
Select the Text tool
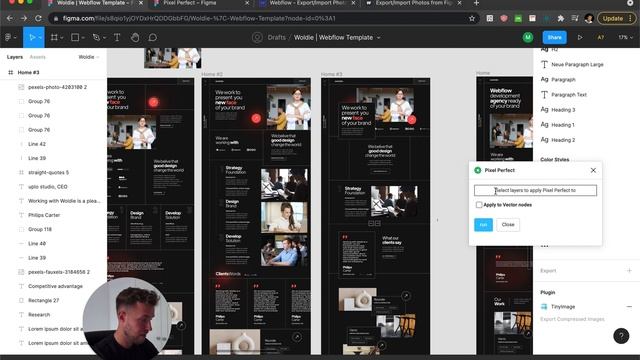[x=117, y=38]
